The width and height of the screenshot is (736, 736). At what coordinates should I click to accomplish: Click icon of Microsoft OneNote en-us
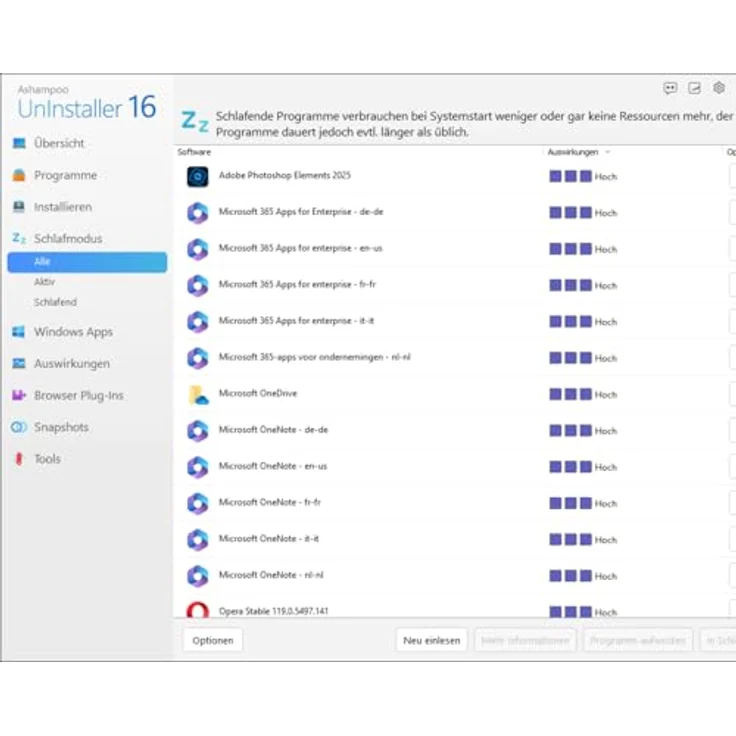click(x=198, y=467)
